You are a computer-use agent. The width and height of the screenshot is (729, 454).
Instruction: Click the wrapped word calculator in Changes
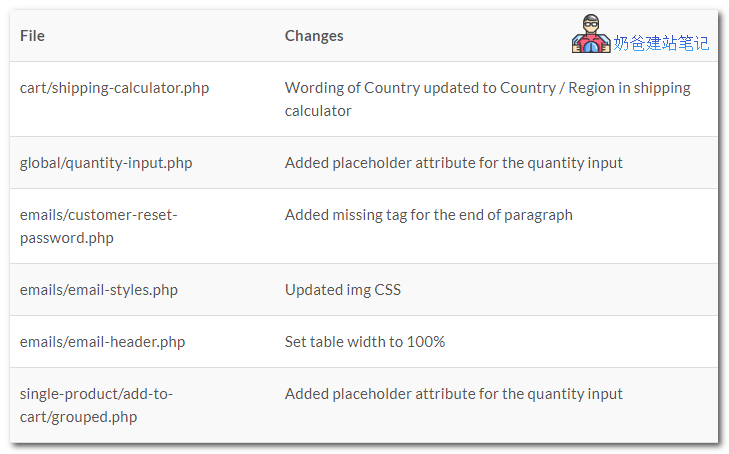[318, 111]
